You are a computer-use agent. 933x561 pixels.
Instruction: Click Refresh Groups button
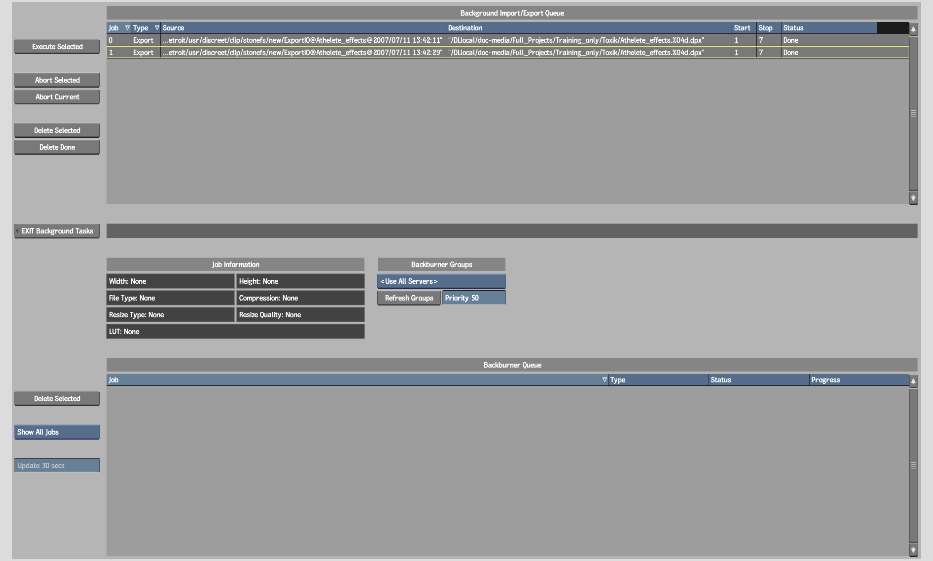(x=409, y=298)
